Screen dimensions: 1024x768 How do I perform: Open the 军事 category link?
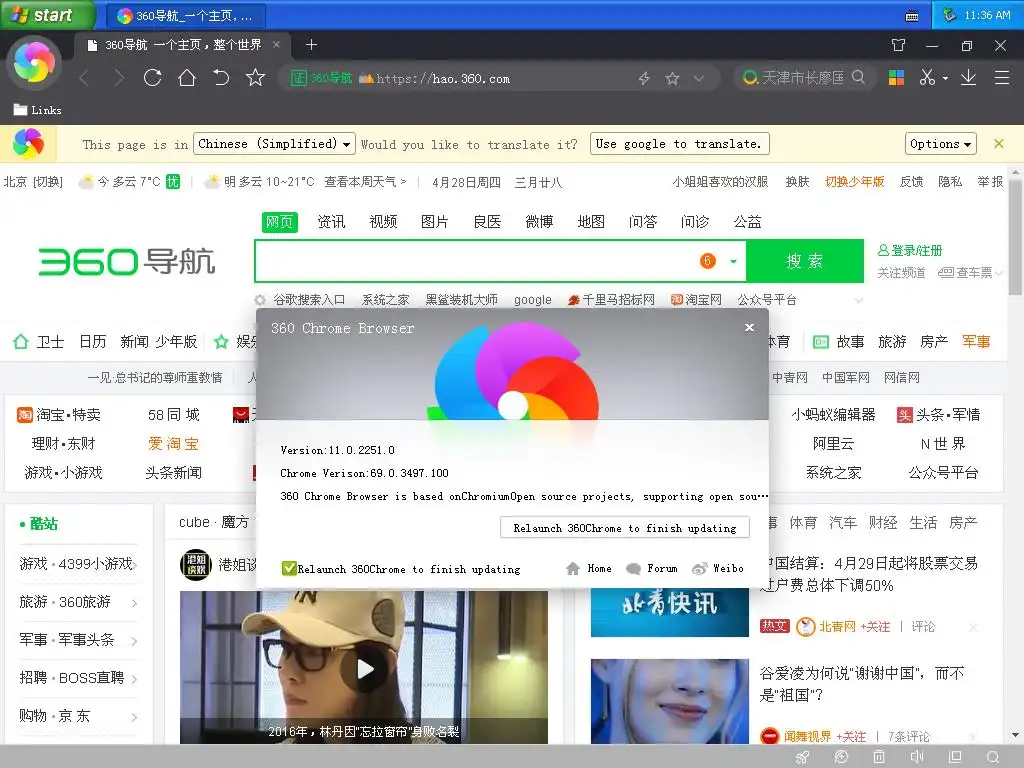coord(976,342)
